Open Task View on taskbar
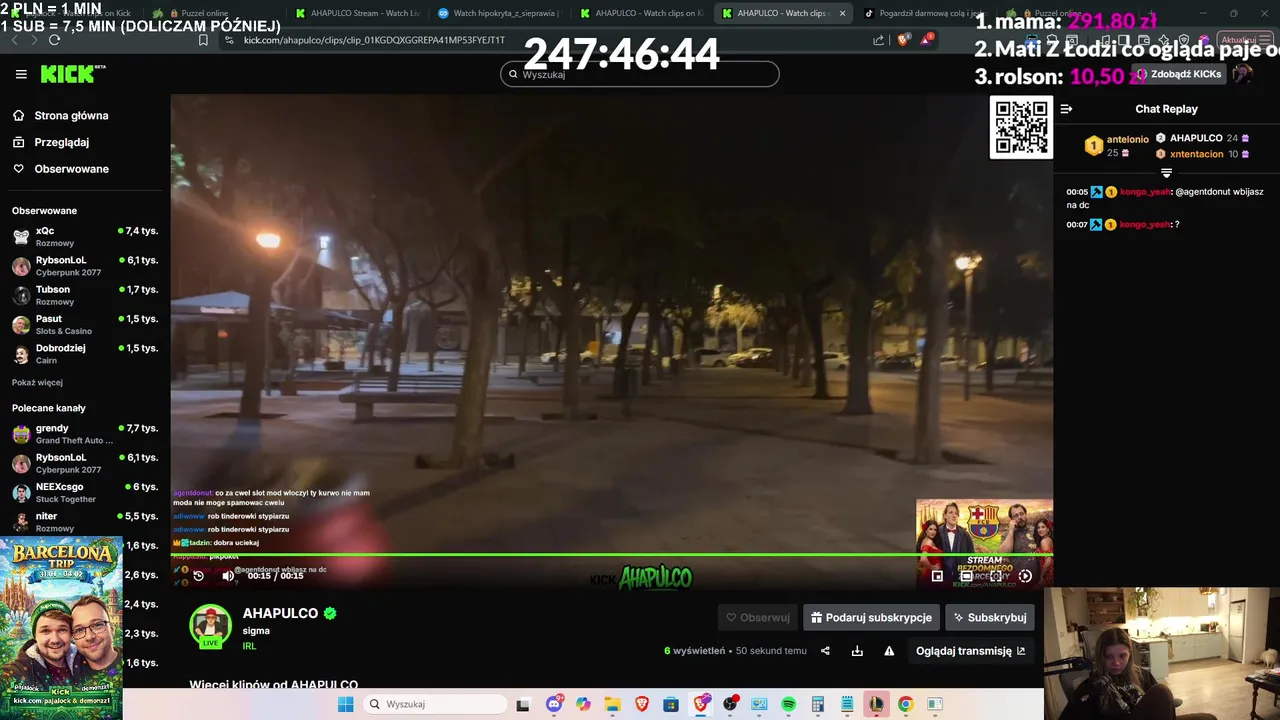The height and width of the screenshot is (720, 1280). (522, 704)
